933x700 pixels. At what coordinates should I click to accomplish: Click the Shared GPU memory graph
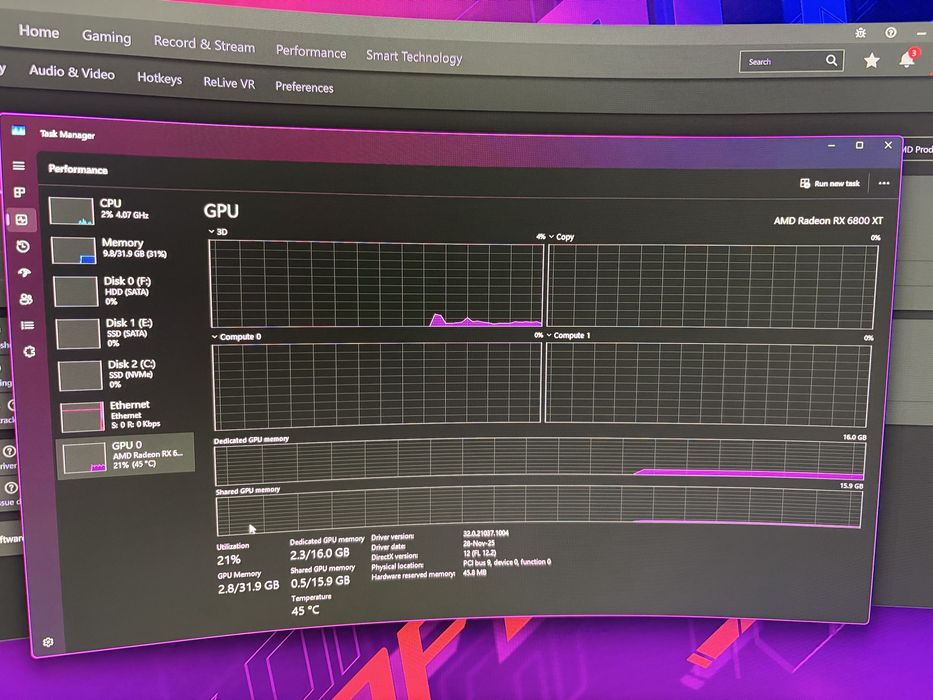pyautogui.click(x=539, y=511)
